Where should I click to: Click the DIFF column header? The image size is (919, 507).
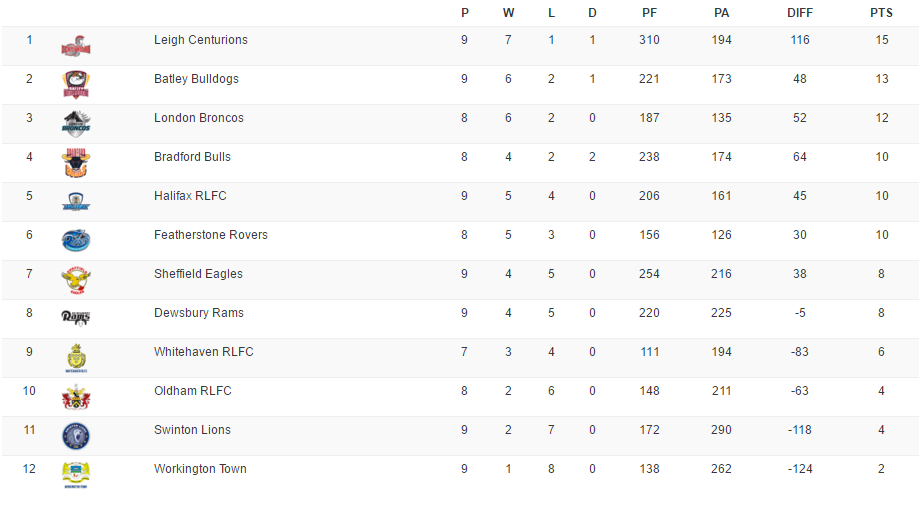point(799,13)
